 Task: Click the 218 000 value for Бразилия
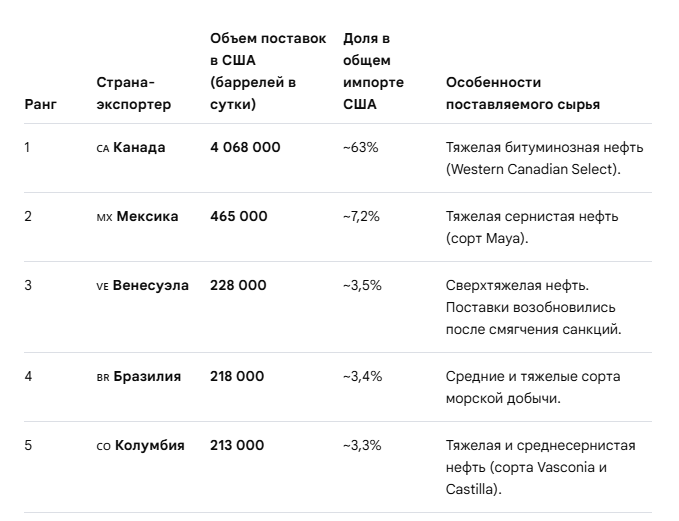[237, 376]
